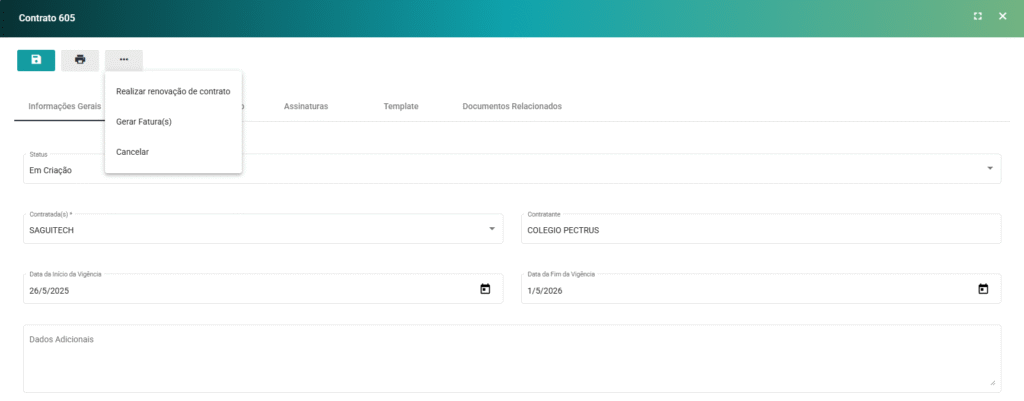
Task: Select Realizar renovação de contrato menu option
Action: coord(173,91)
